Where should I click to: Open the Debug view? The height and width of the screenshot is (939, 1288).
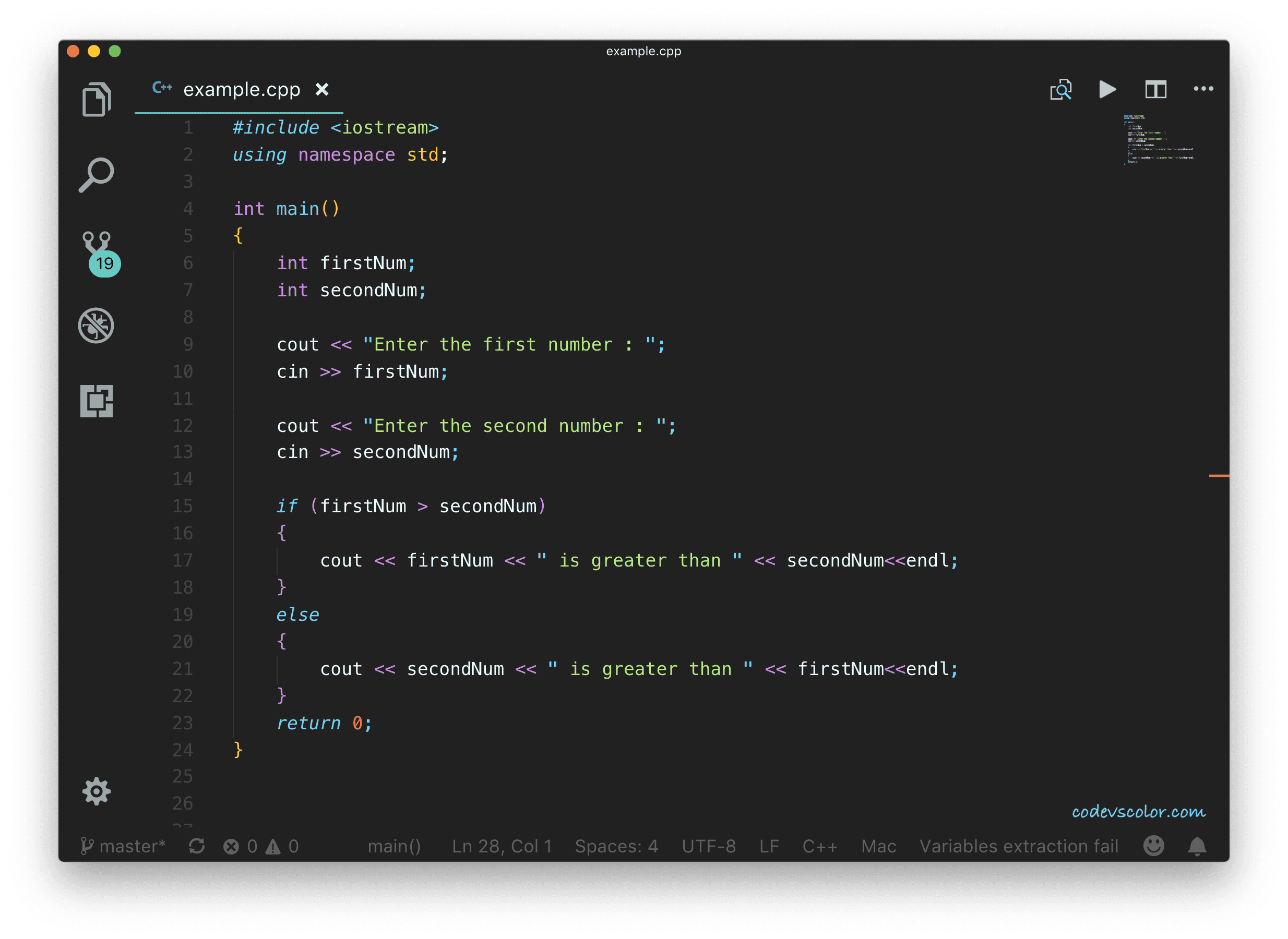tap(96, 326)
